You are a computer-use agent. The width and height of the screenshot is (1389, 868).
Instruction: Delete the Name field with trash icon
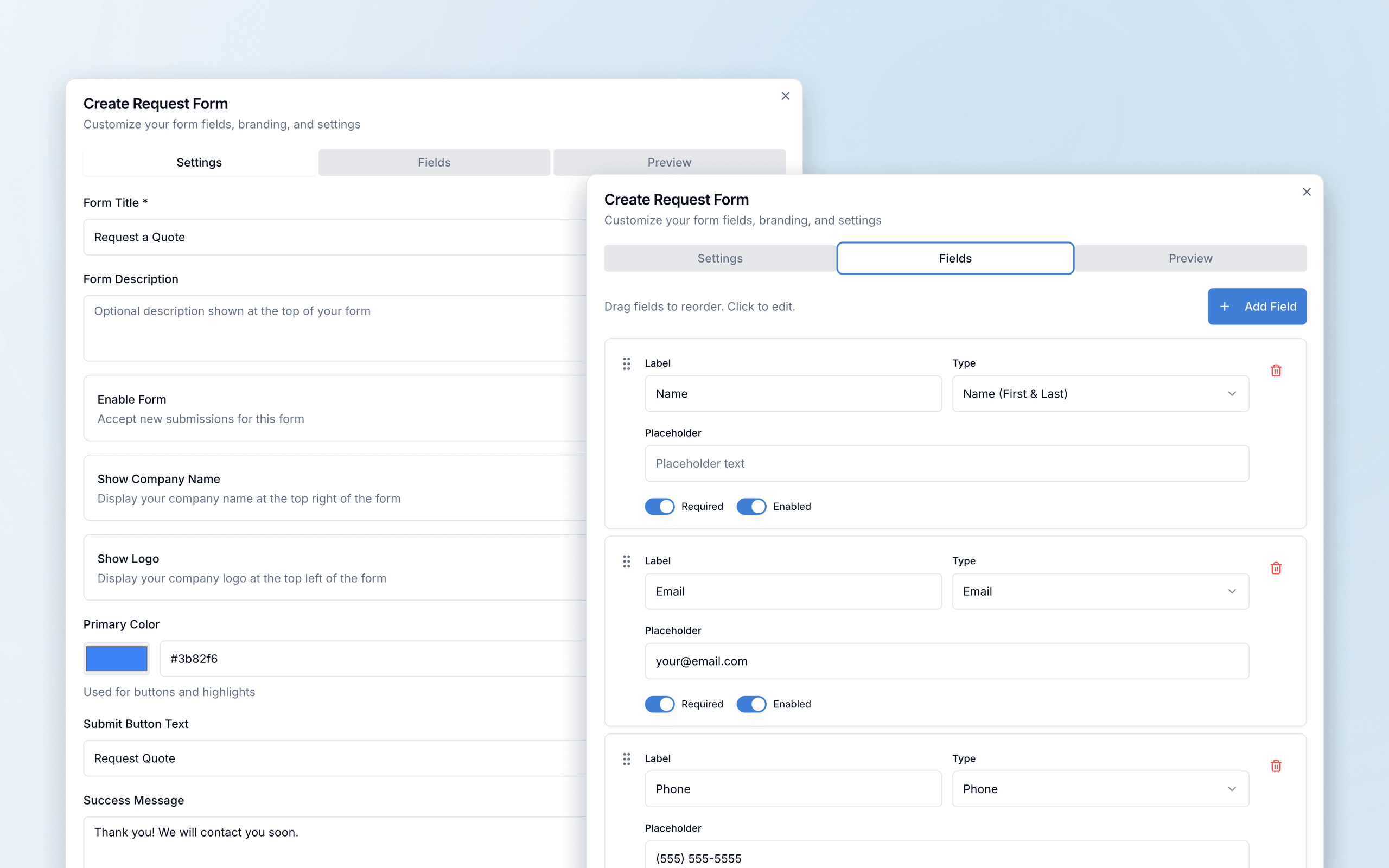(x=1276, y=371)
